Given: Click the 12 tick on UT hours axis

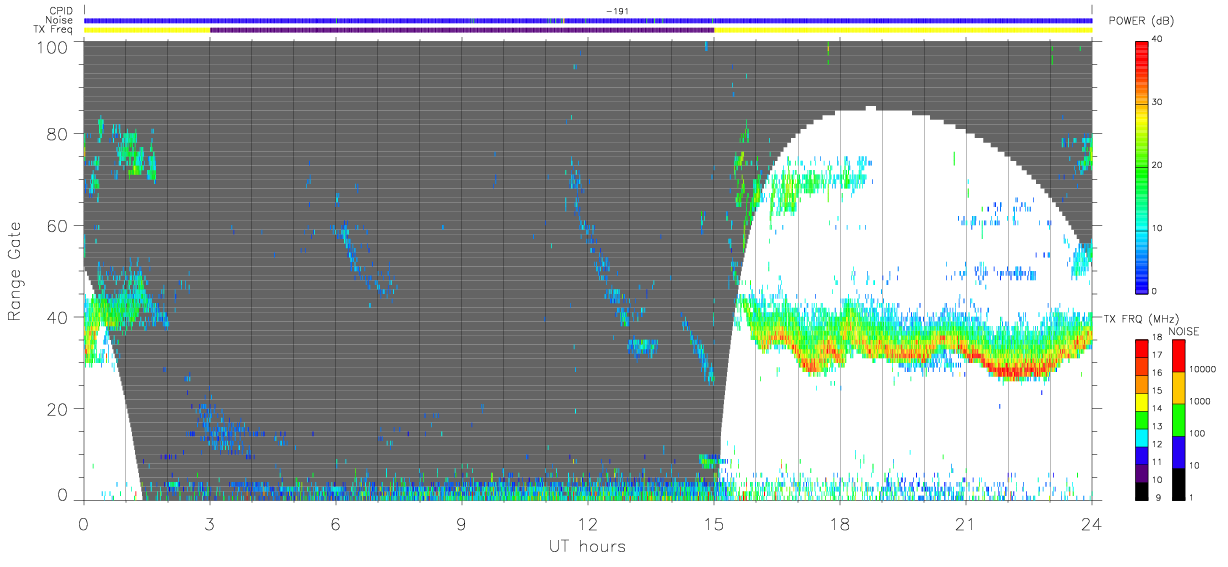Looking at the screenshot, I should coord(588,523).
